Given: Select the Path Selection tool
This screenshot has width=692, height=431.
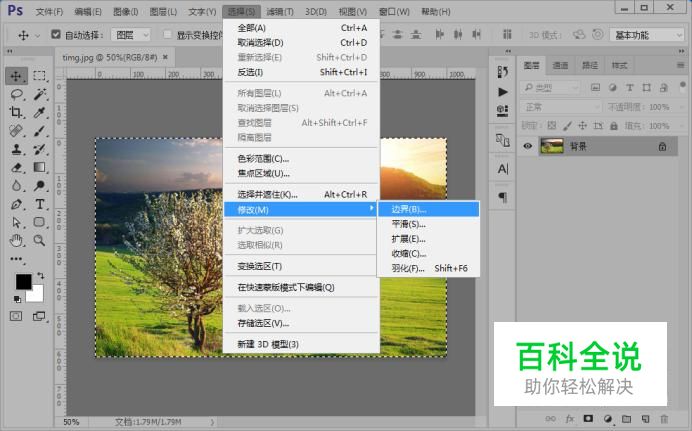Looking at the screenshot, I should click(16, 222).
